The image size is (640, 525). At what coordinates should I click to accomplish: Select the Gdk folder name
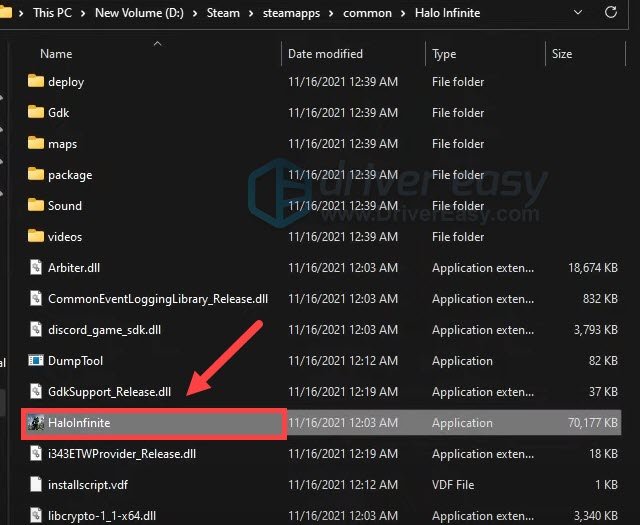[59, 113]
